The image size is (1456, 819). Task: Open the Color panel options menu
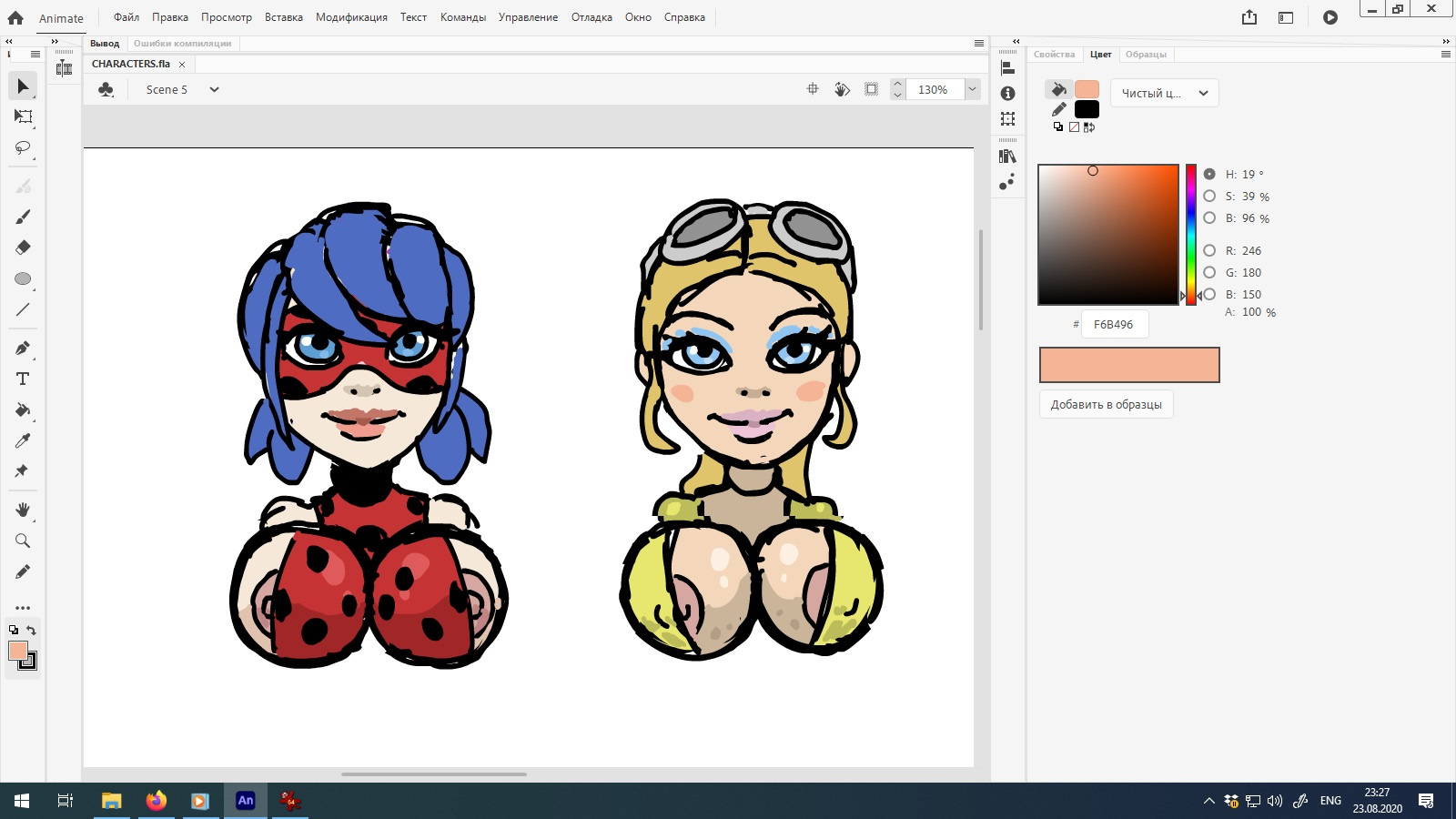point(1445,55)
